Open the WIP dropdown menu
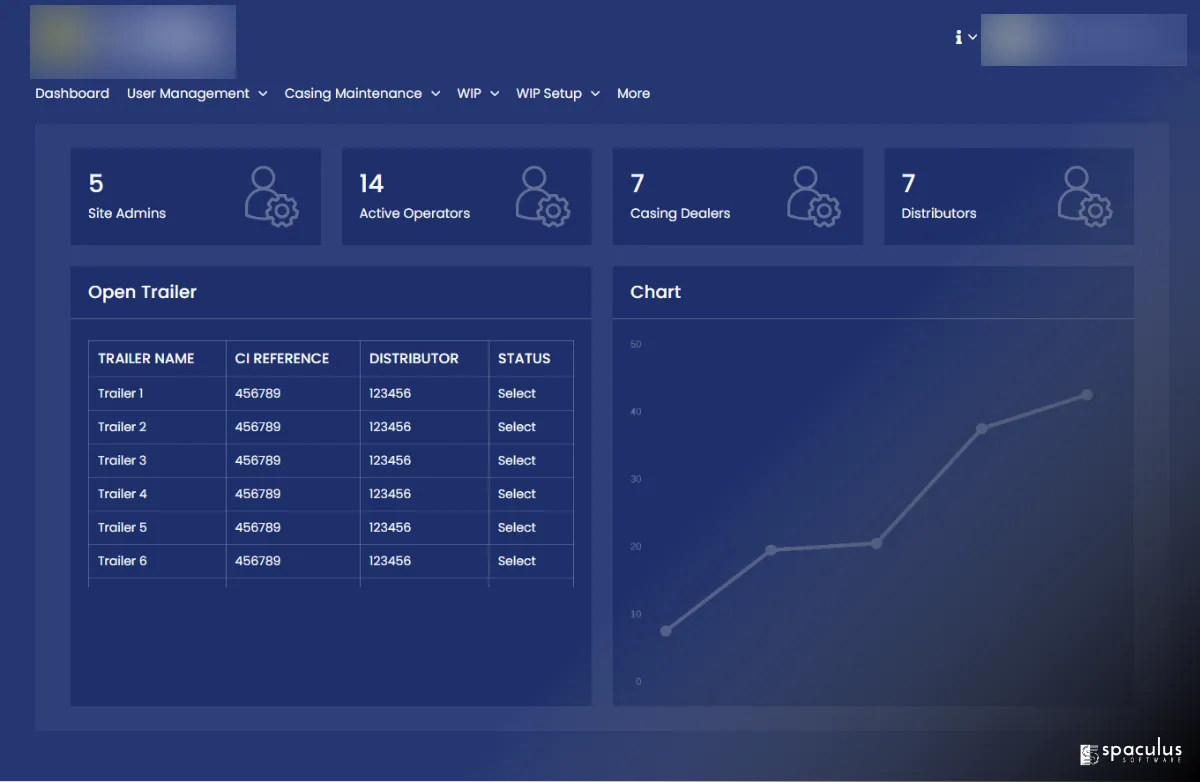Viewport: 1200px width, 782px height. pos(477,93)
